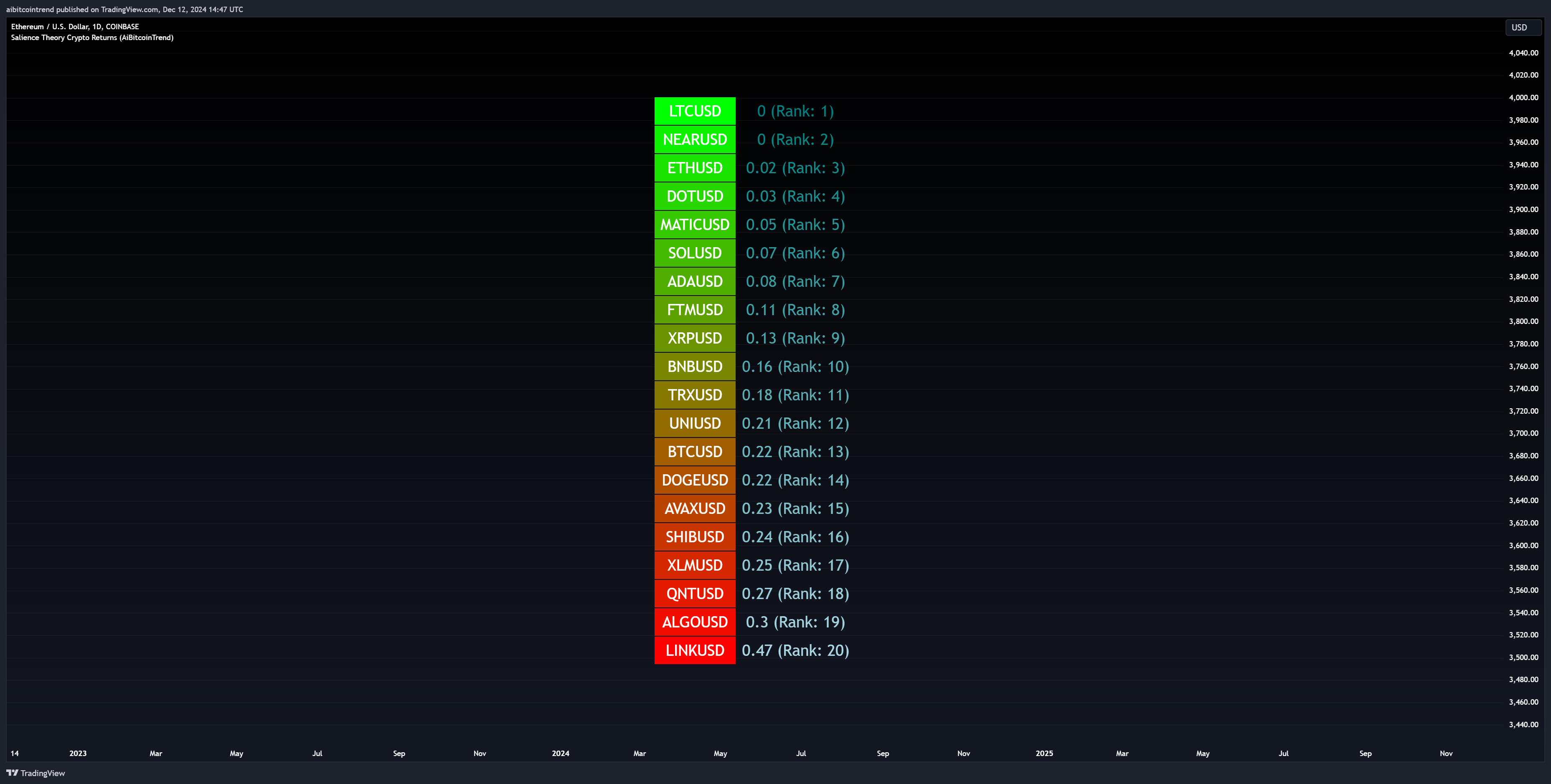Click the '0.24 (Rank: 16)' value

(x=795, y=537)
